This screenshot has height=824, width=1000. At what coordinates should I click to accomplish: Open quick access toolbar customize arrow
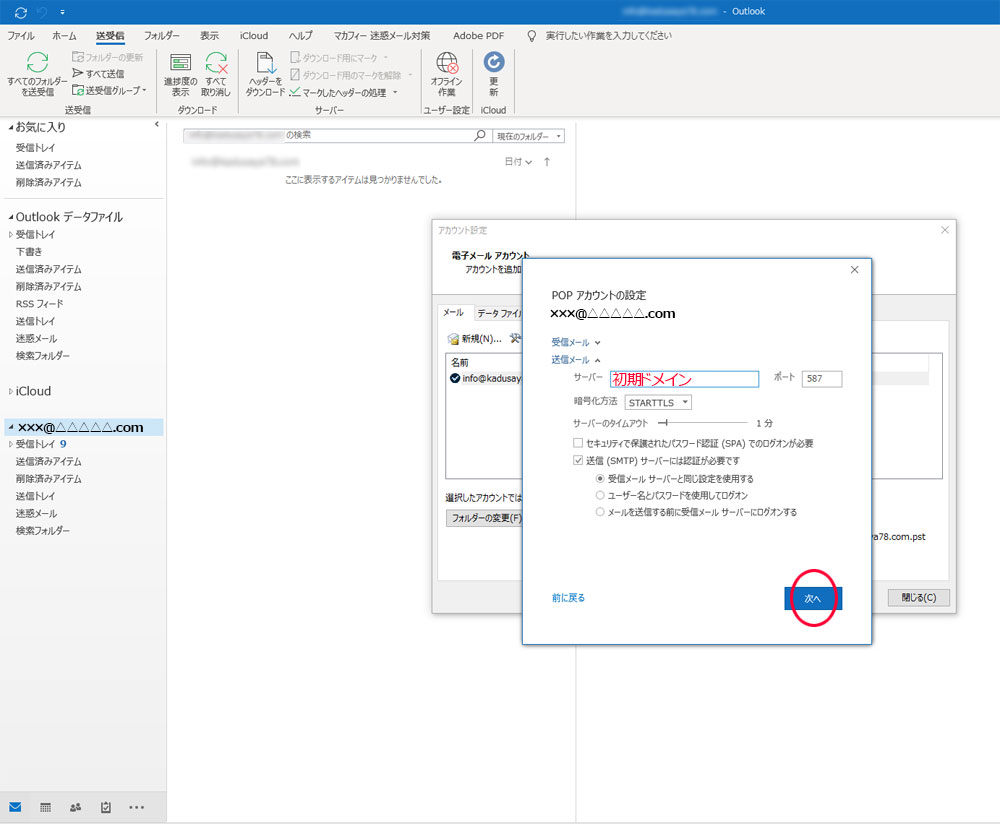[62, 12]
